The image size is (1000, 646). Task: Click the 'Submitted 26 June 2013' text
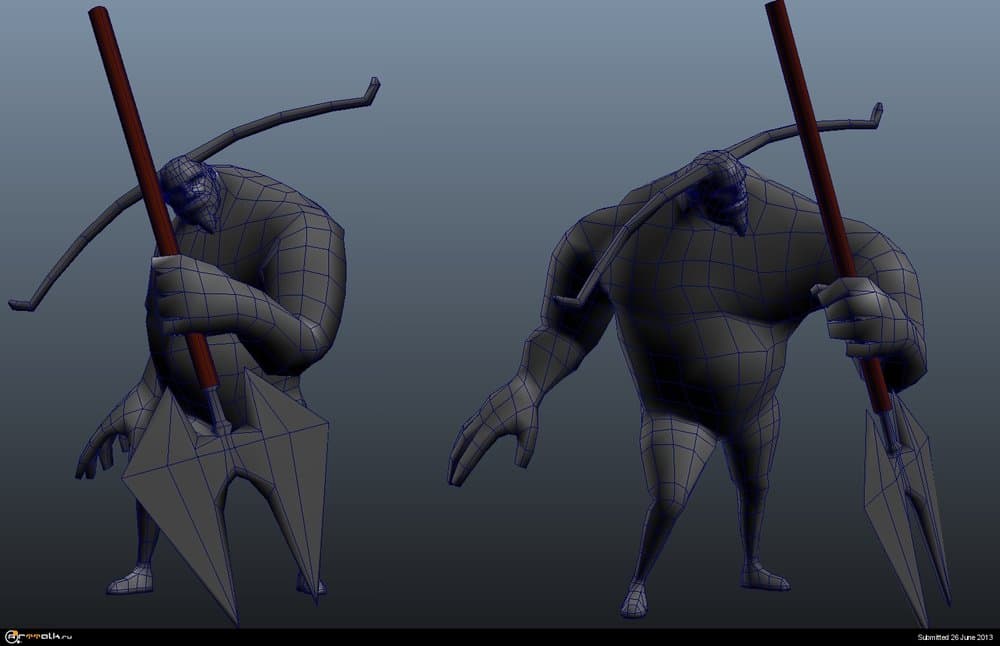(955, 637)
